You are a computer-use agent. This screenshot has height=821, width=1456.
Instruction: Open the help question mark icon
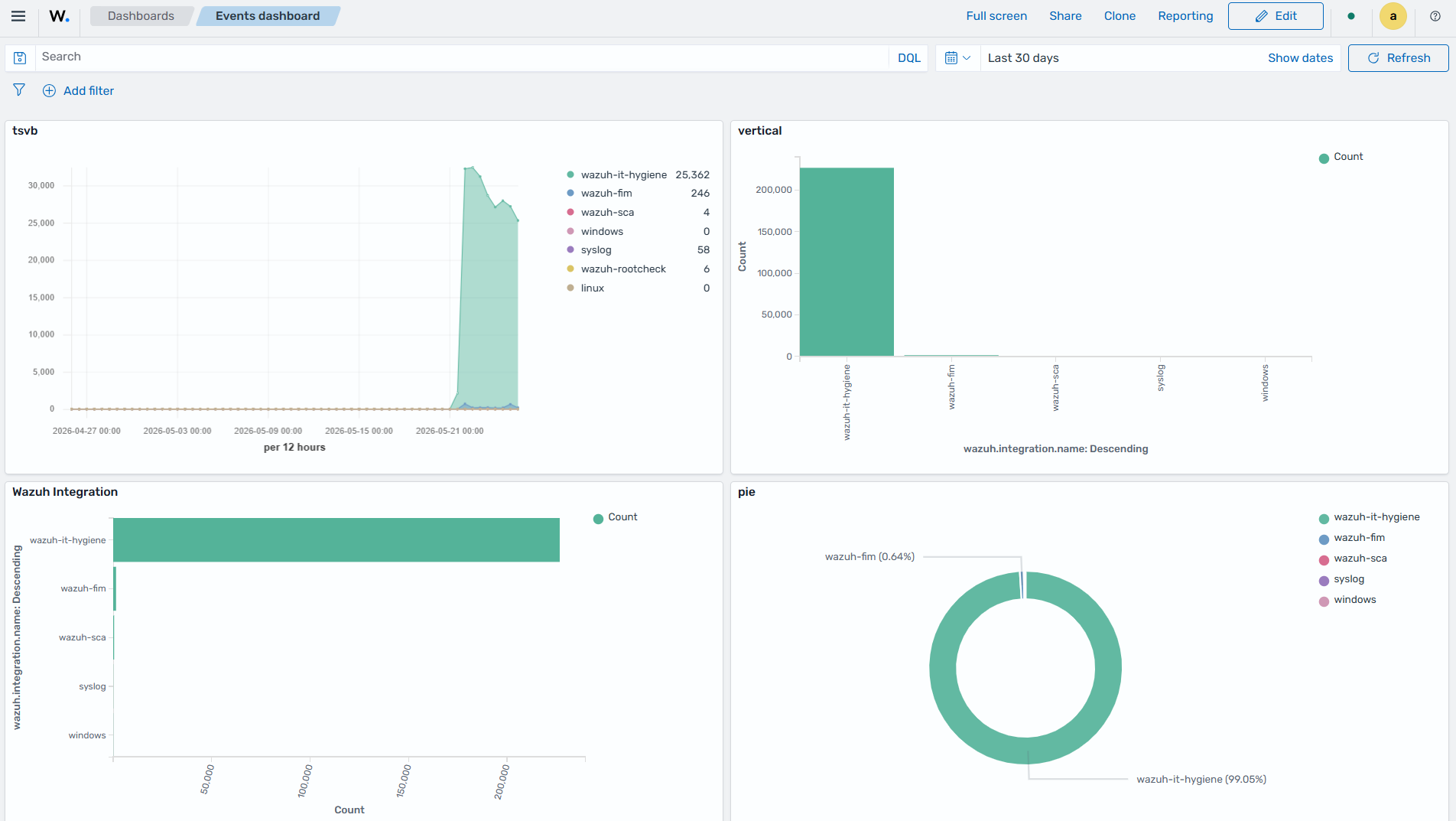[x=1435, y=16]
